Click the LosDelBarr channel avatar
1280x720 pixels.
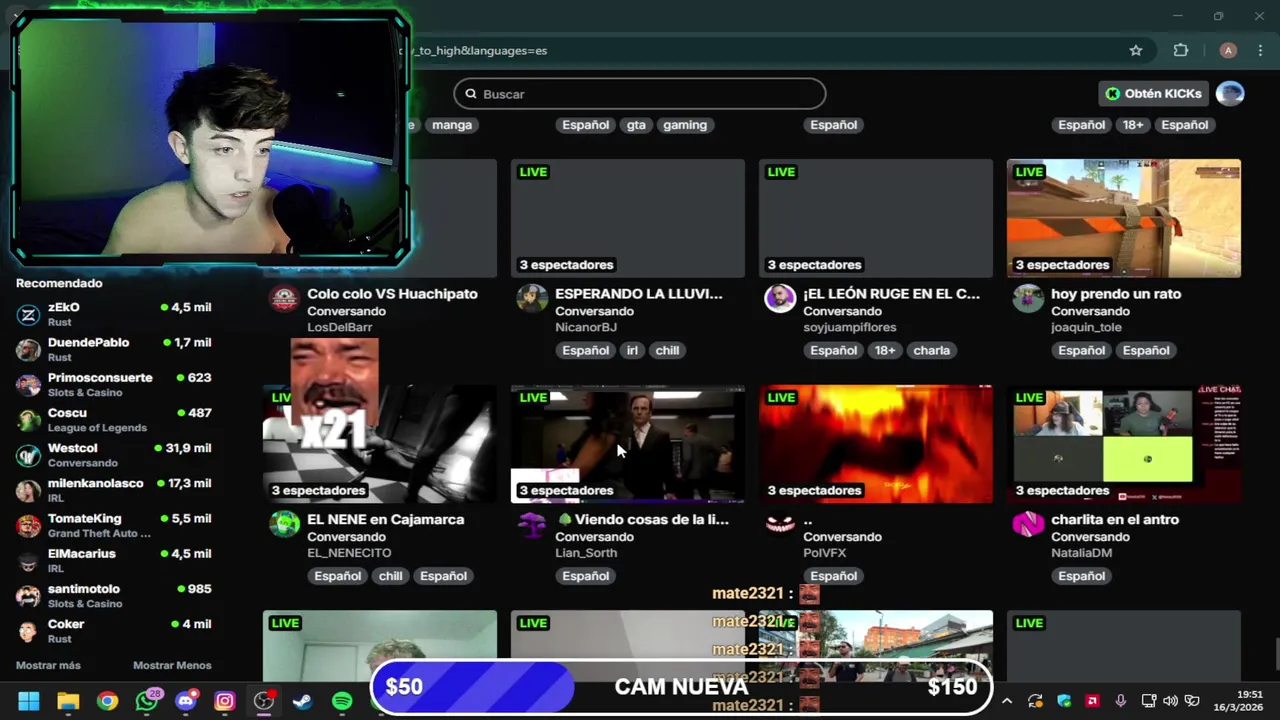284,298
